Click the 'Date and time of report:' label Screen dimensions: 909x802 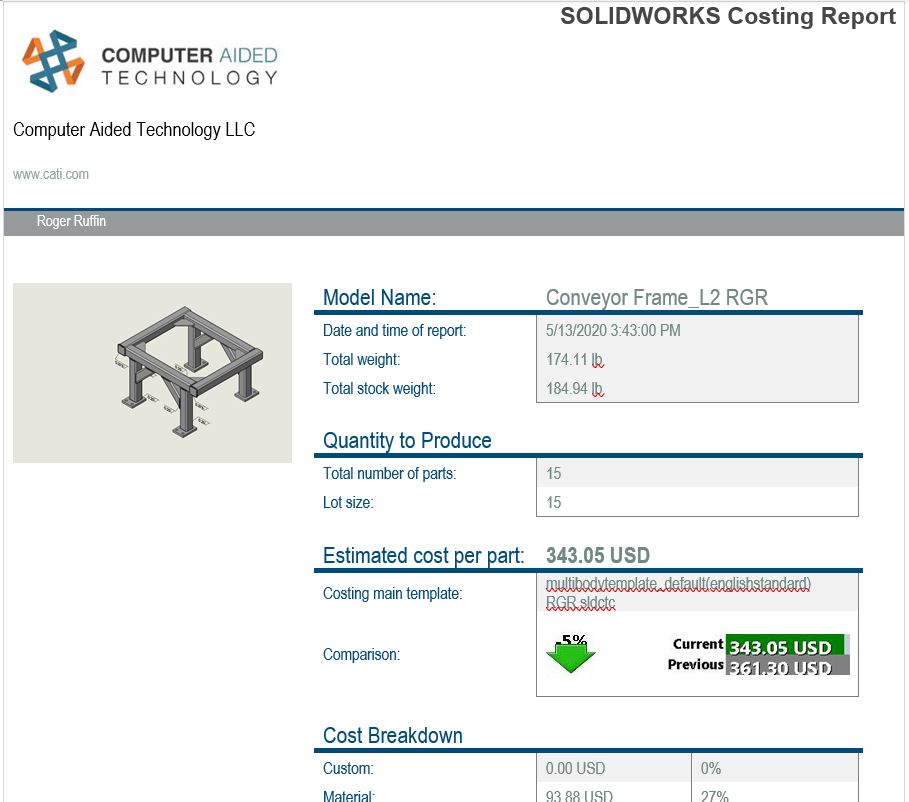tap(394, 331)
